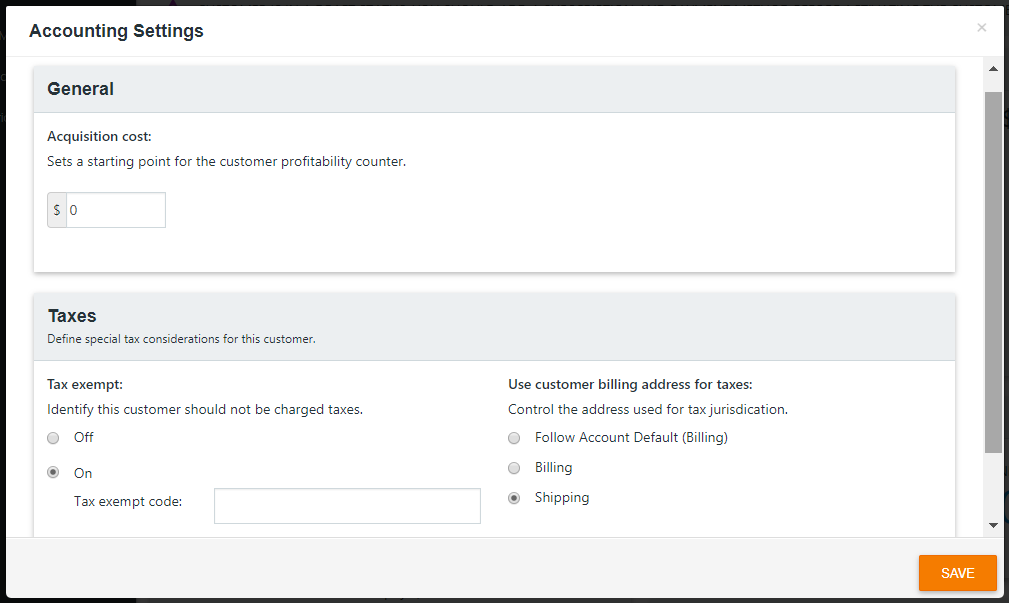Click 'Define special tax considerations' subtitle

coord(182,339)
